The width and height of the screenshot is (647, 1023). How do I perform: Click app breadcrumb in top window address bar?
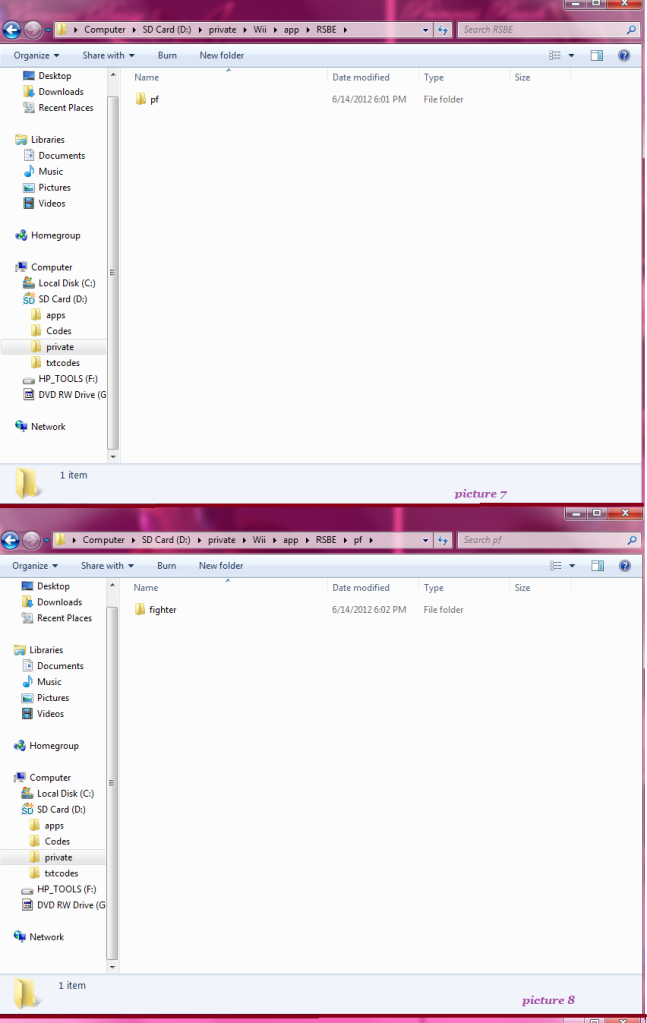click(x=292, y=30)
